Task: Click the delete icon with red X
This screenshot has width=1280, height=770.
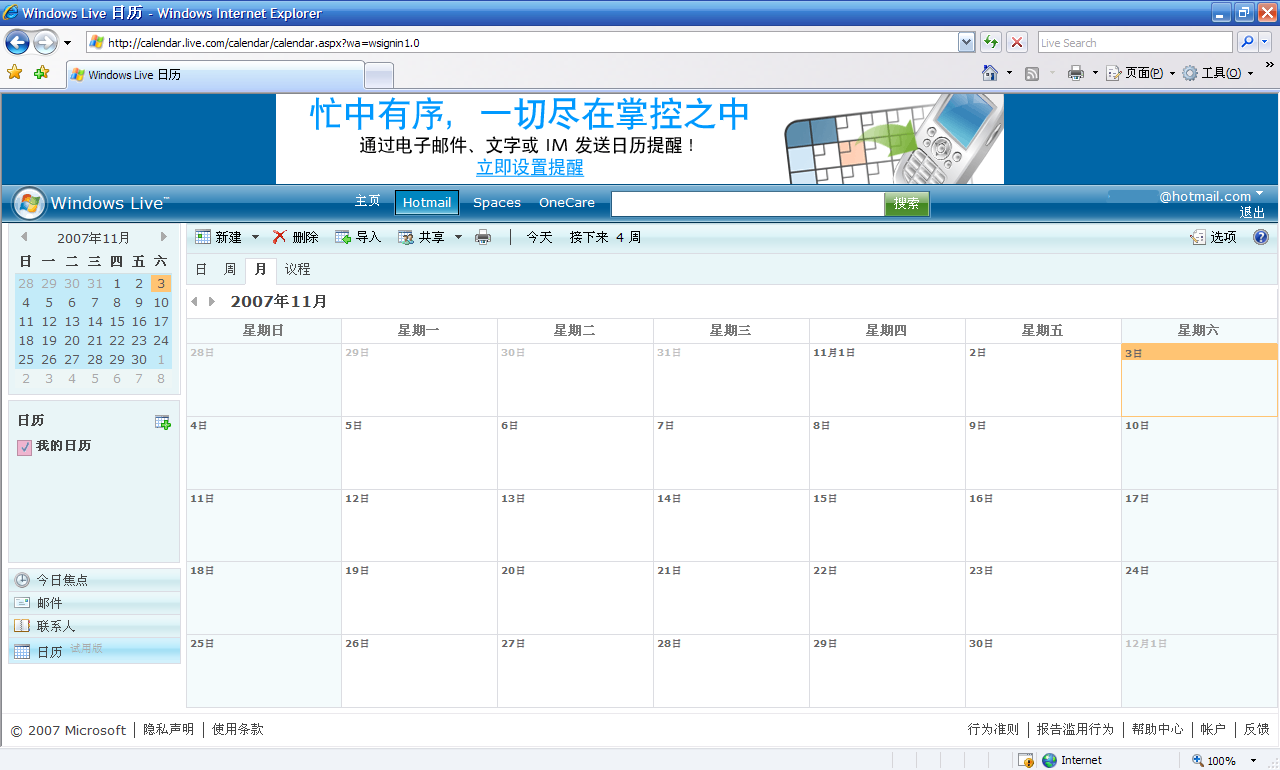Action: pyautogui.click(x=280, y=237)
